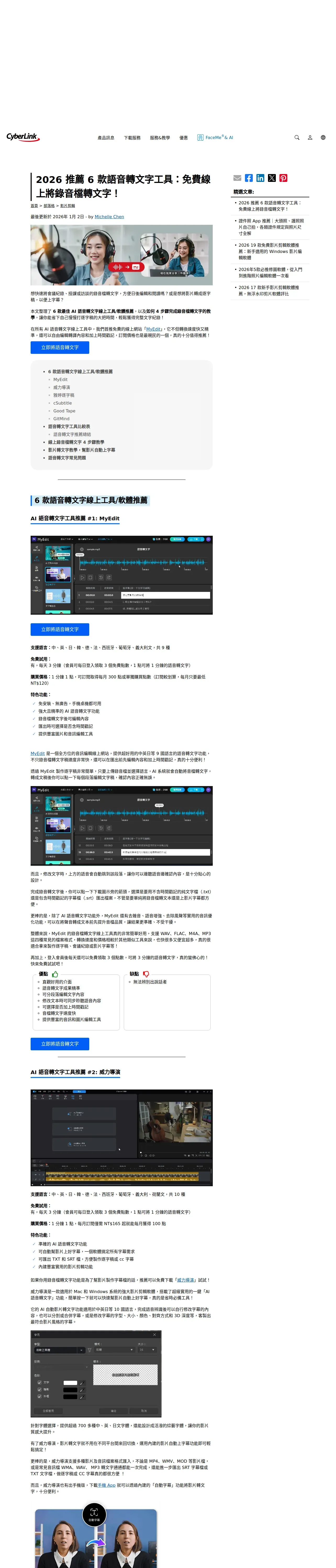Open the user account icon

point(310,137)
